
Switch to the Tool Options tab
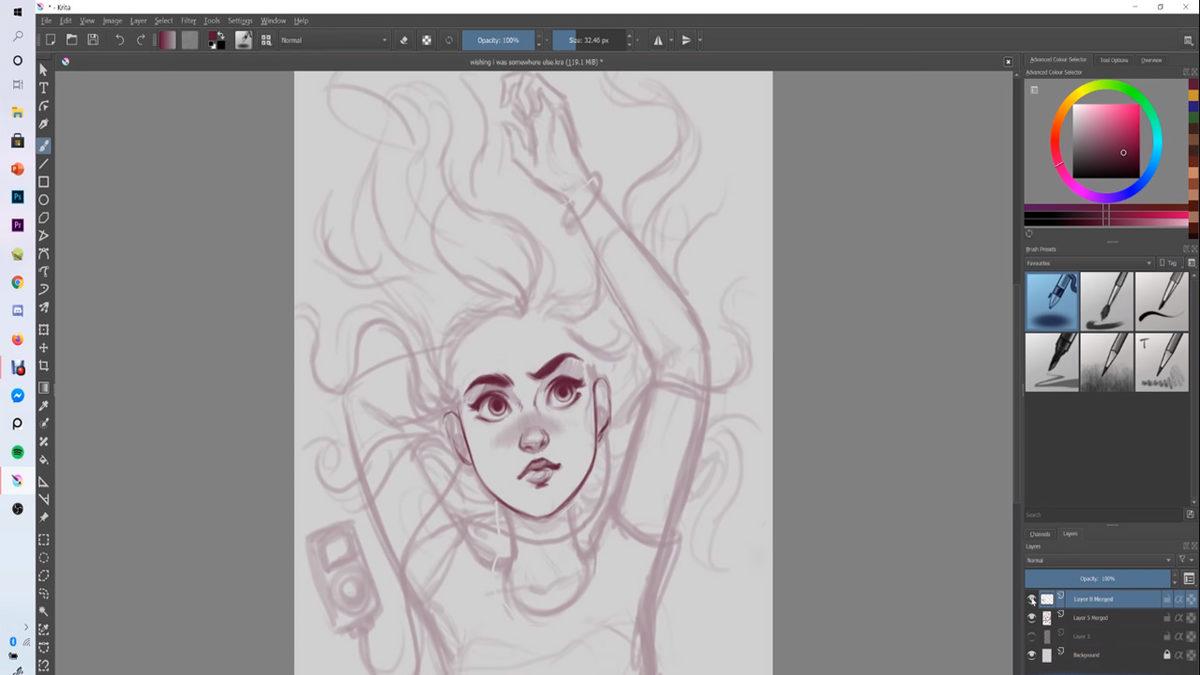(1113, 60)
